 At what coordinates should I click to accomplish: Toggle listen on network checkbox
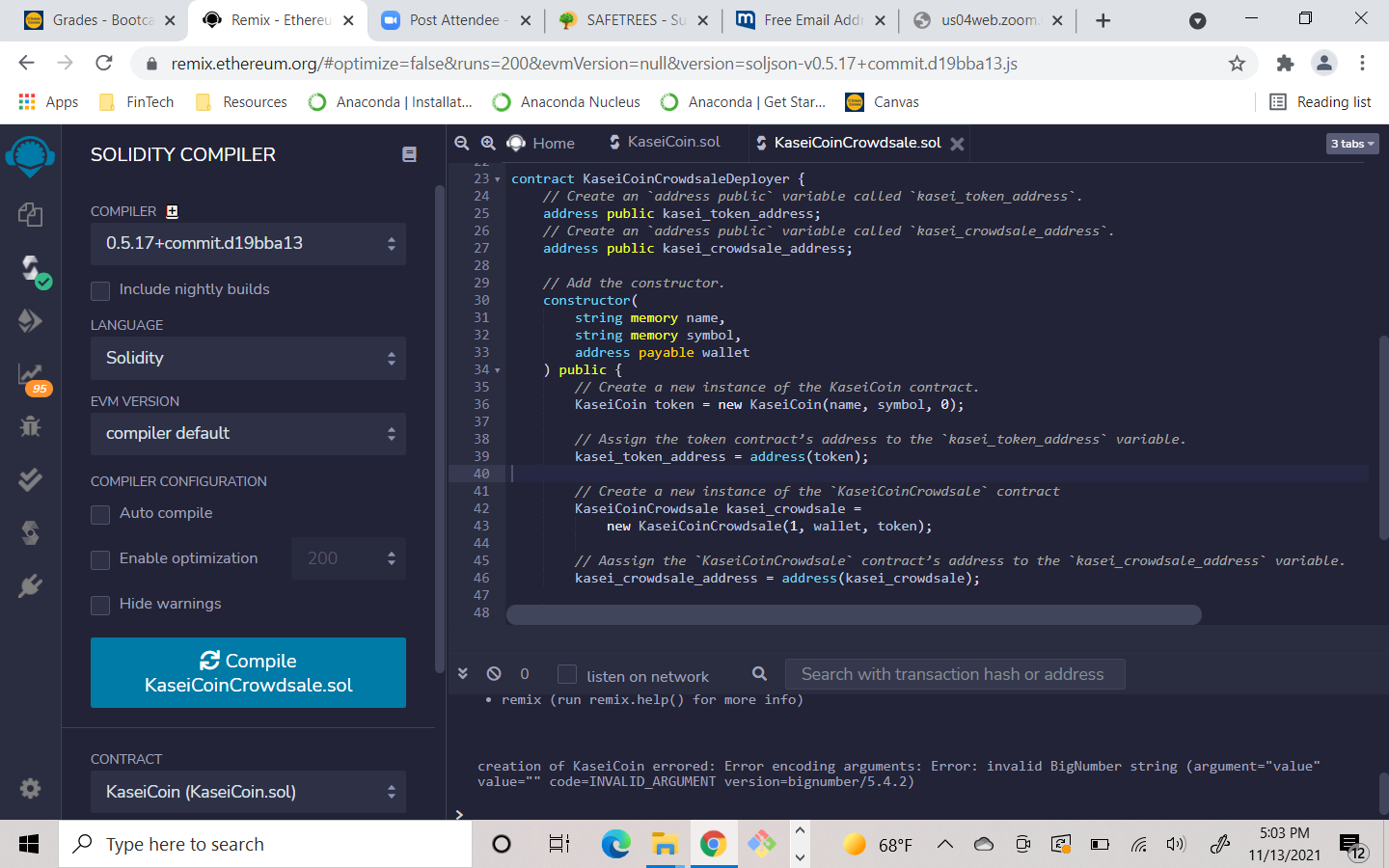coord(567,675)
